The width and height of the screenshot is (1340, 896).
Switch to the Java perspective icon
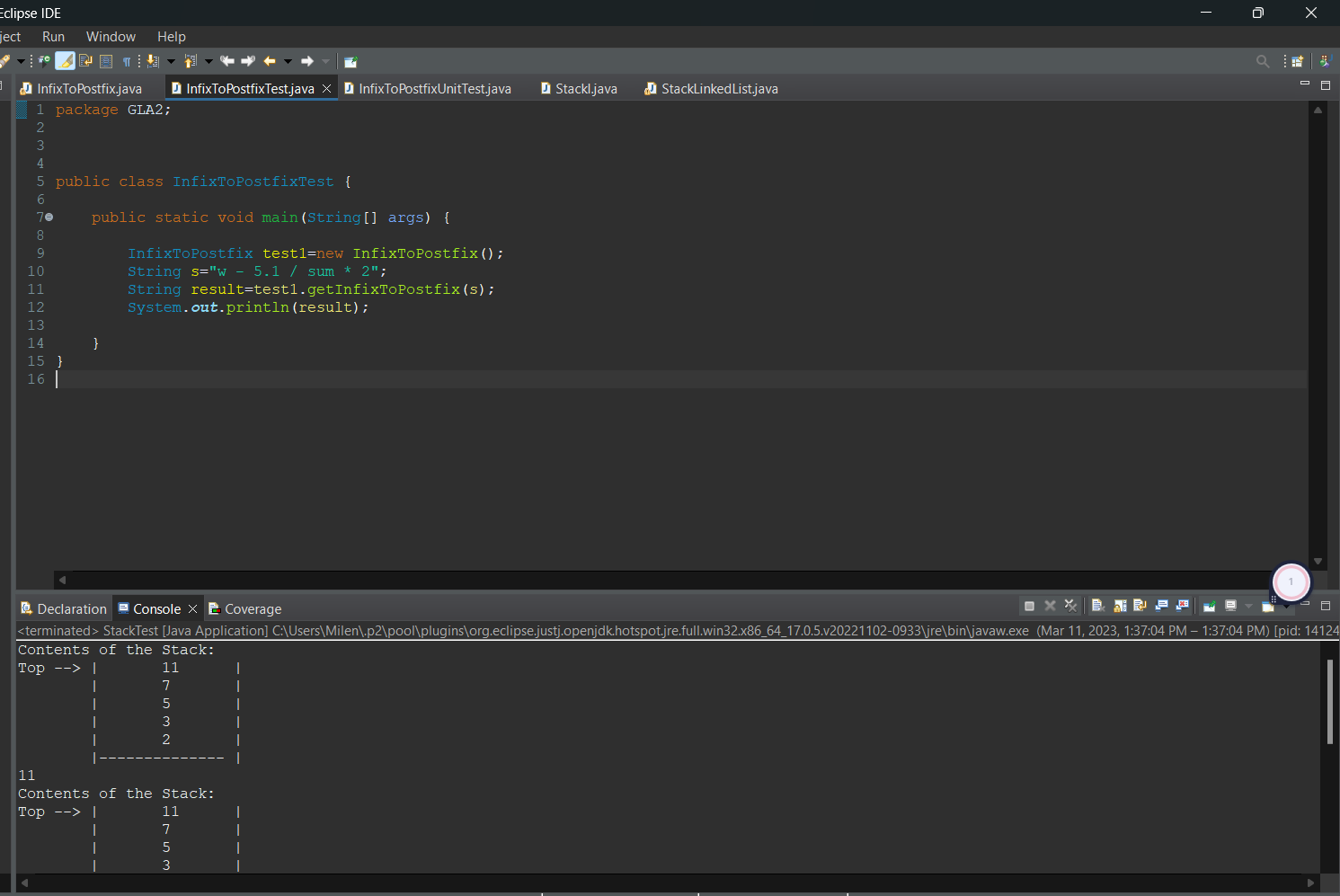1324,61
